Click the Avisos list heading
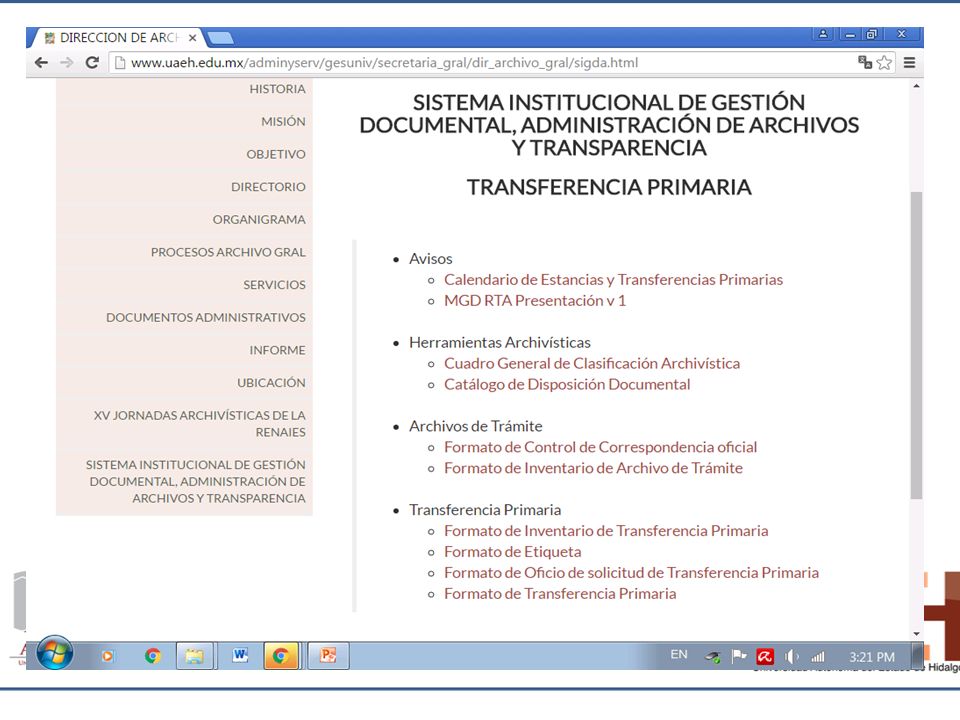The image size is (960, 720). (430, 258)
